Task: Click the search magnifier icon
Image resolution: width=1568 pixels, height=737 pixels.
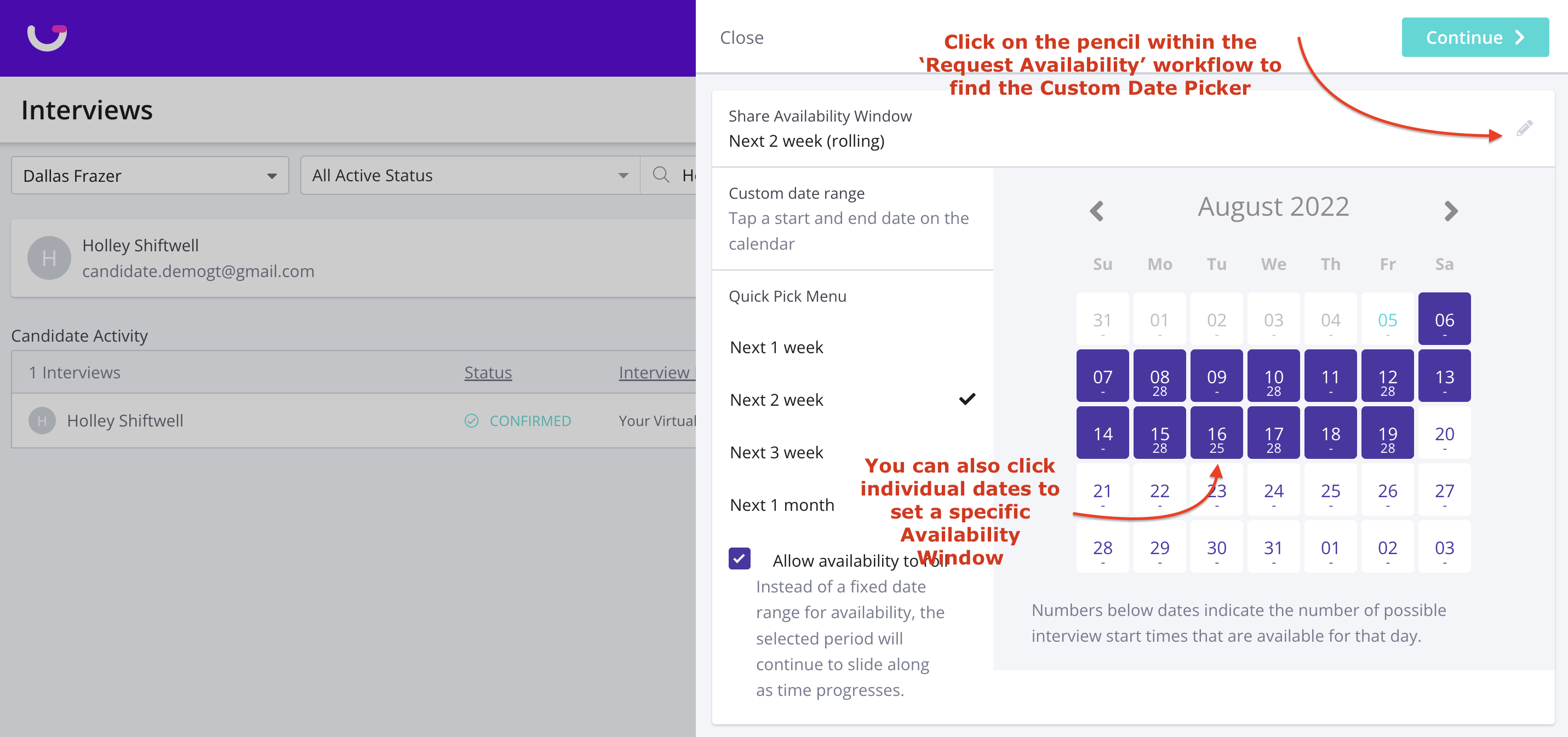Action: (661, 175)
